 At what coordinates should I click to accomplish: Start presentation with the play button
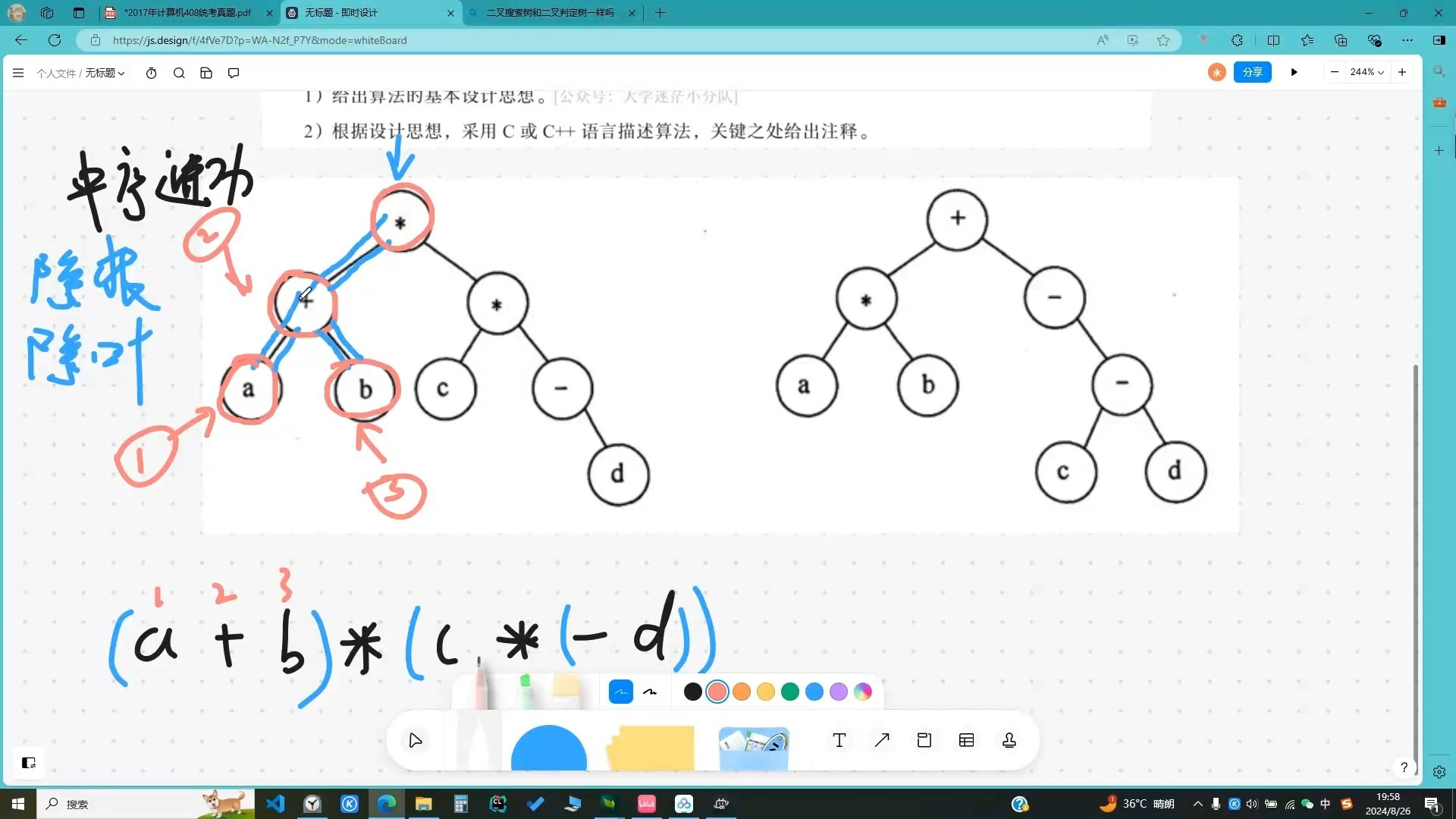coord(1294,72)
